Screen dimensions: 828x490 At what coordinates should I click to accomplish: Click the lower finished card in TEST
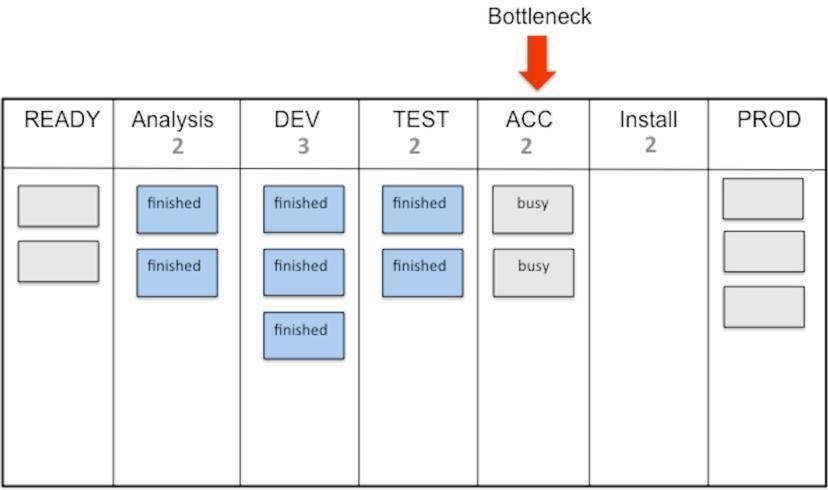[422, 272]
